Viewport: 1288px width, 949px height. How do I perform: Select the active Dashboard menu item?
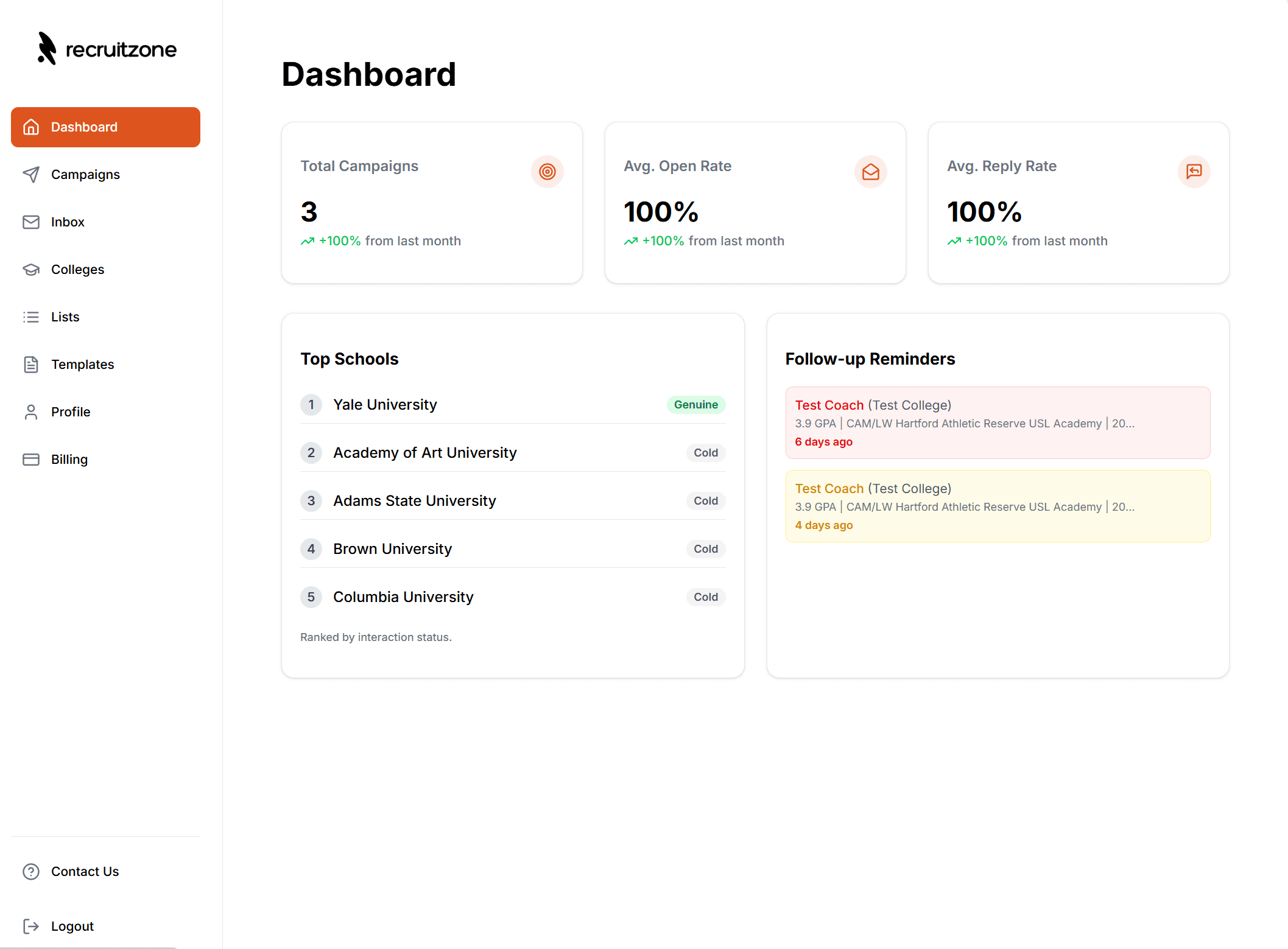(x=105, y=127)
